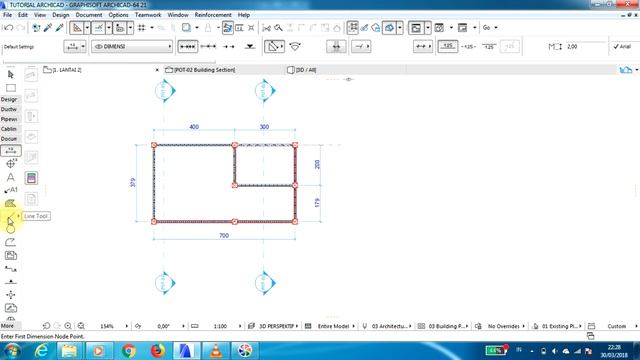Open the Document menu
640x360 pixels.
point(89,15)
